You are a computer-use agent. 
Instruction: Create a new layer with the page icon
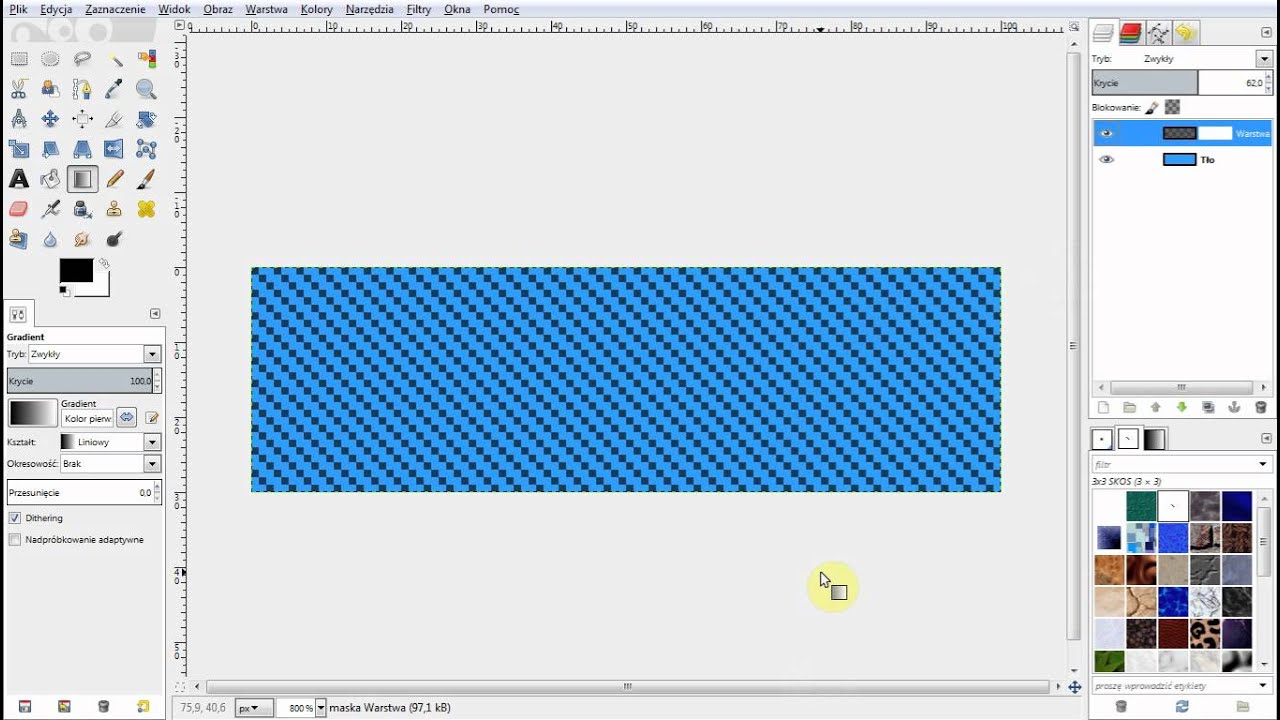coord(1104,407)
